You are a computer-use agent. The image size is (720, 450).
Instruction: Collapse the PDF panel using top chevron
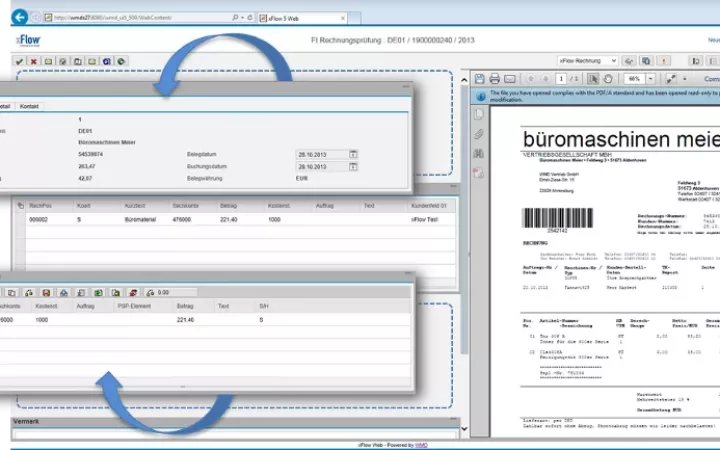click(464, 80)
